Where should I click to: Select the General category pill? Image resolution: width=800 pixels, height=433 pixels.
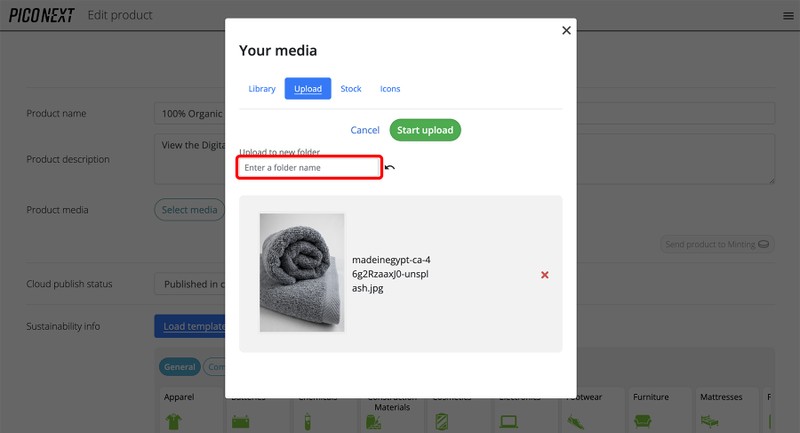[x=180, y=367]
